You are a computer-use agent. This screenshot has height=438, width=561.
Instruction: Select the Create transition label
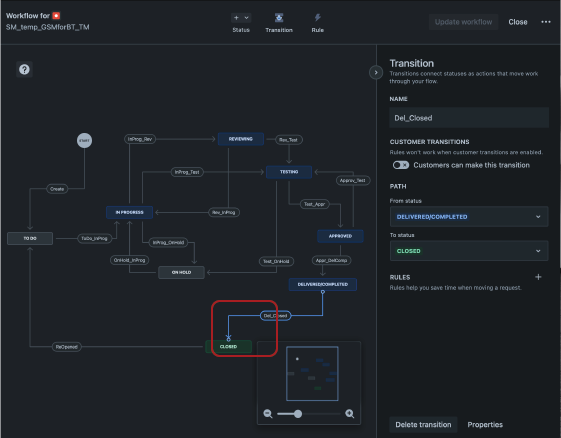tap(57, 189)
